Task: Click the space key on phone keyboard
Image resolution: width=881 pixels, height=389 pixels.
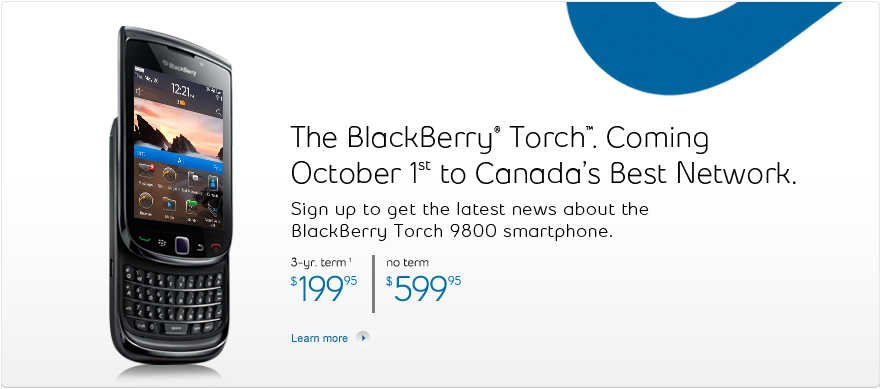Action: point(176,328)
